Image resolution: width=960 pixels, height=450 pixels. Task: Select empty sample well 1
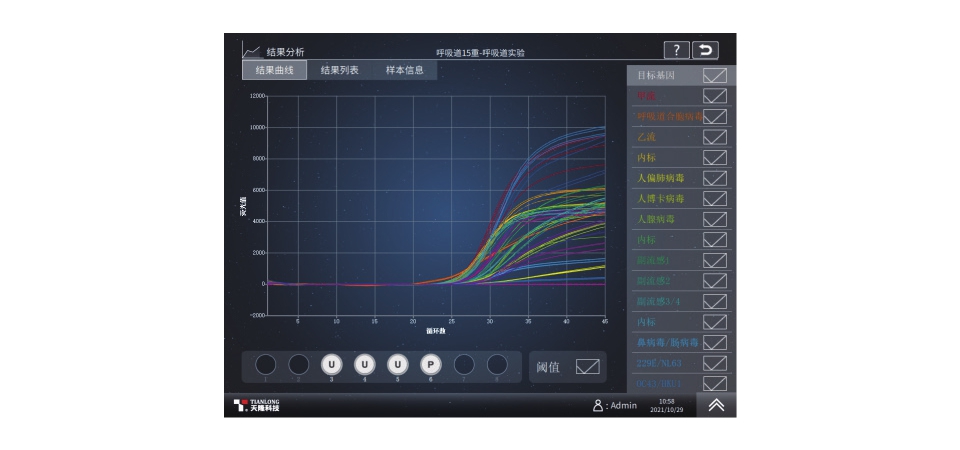pyautogui.click(x=265, y=365)
